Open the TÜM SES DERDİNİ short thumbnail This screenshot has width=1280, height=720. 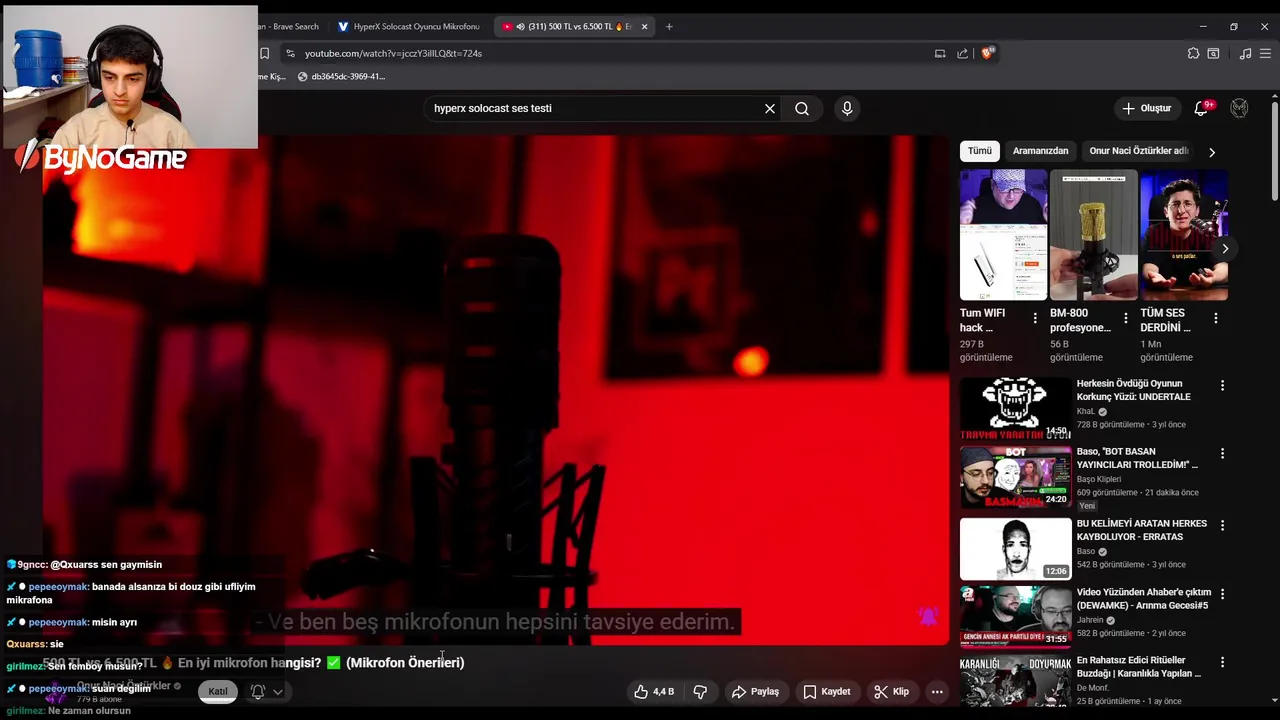click(1184, 235)
